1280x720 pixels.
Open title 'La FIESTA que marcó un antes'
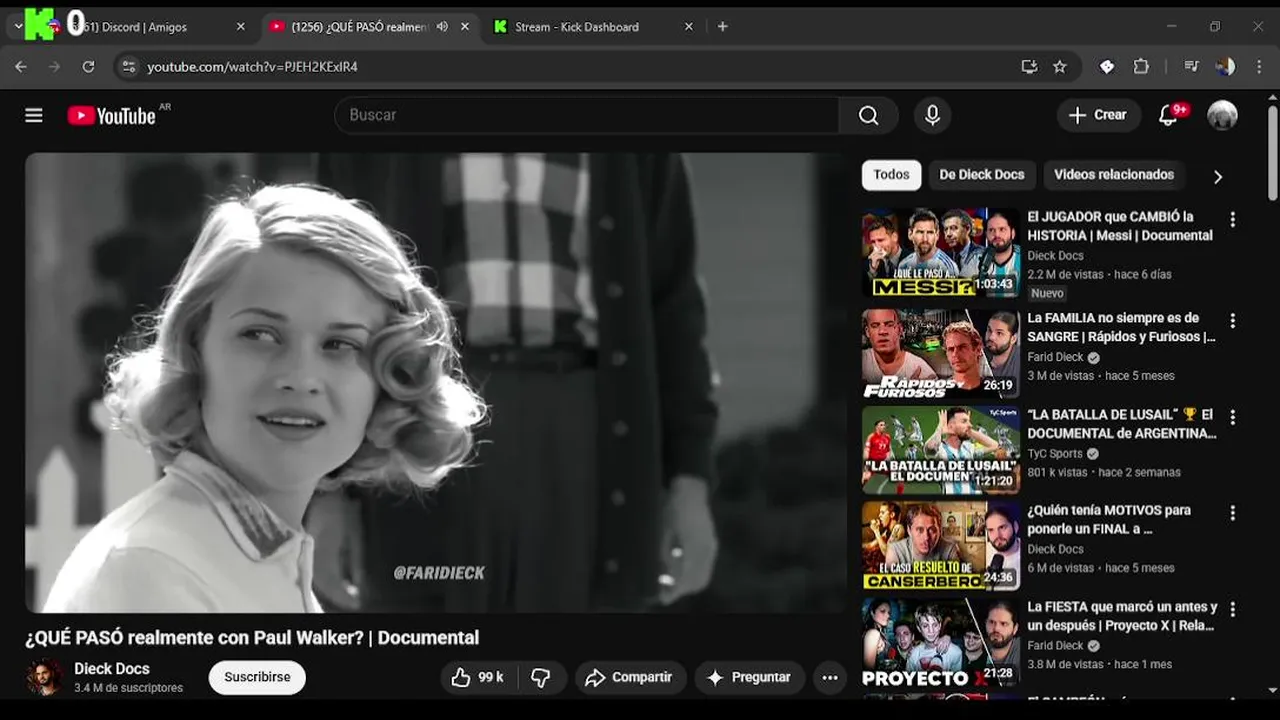[1122, 616]
